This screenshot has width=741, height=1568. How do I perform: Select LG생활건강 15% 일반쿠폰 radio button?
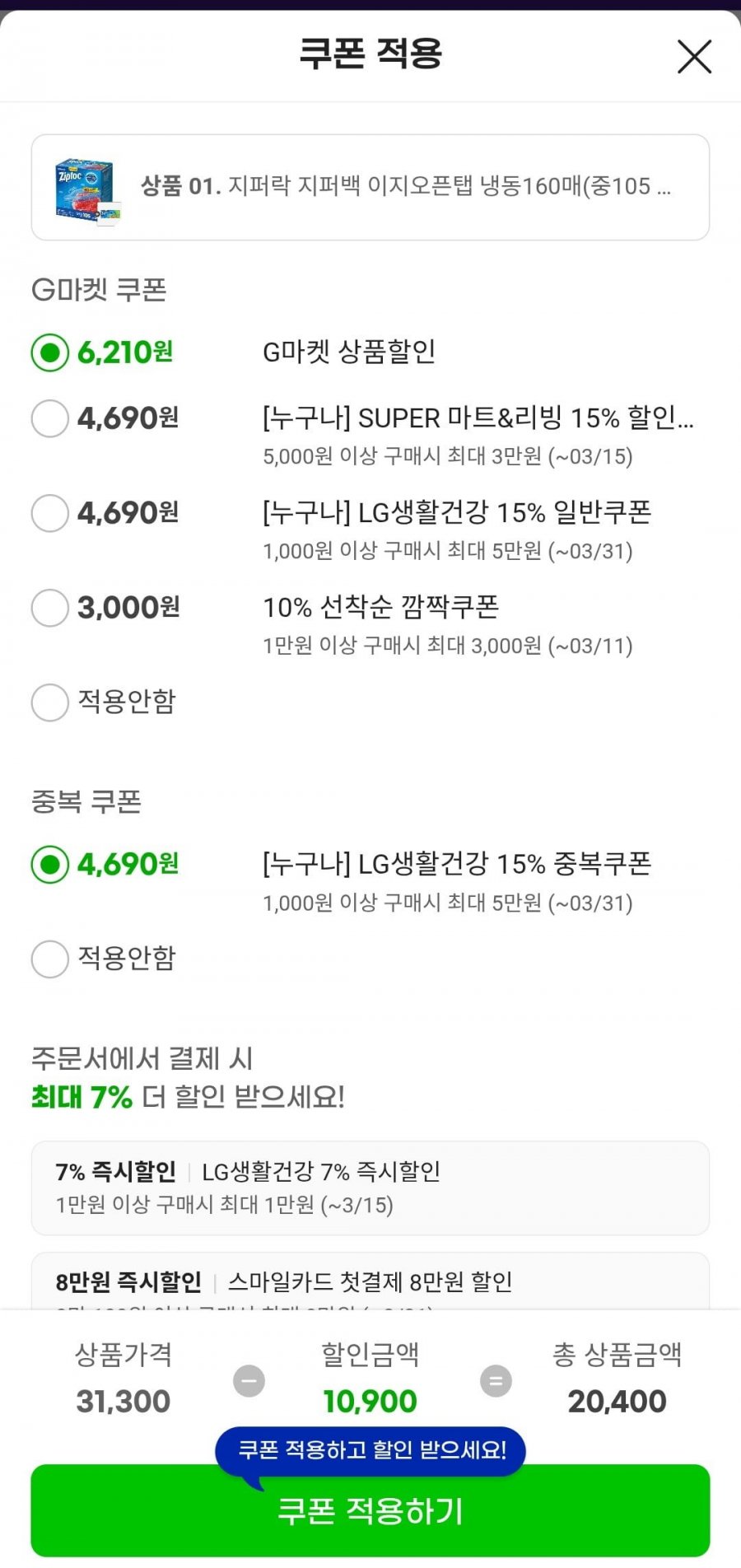click(50, 513)
